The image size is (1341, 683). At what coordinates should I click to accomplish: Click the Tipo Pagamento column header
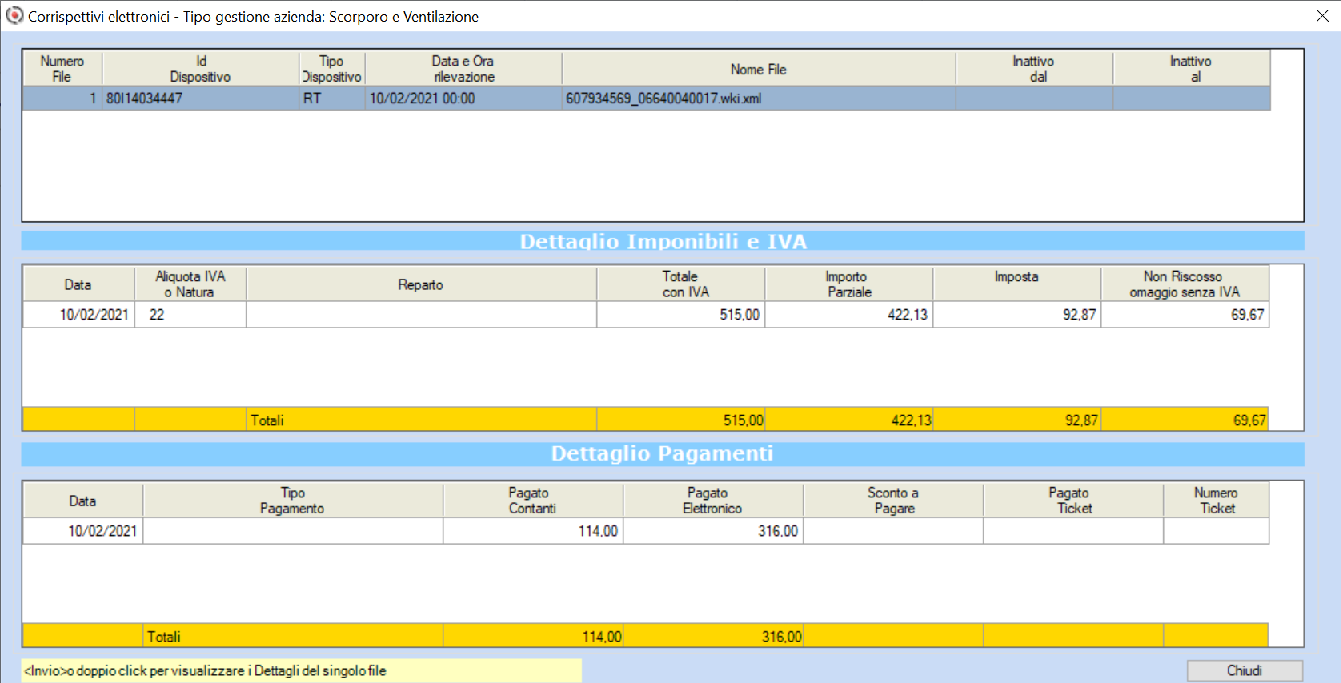(293, 501)
